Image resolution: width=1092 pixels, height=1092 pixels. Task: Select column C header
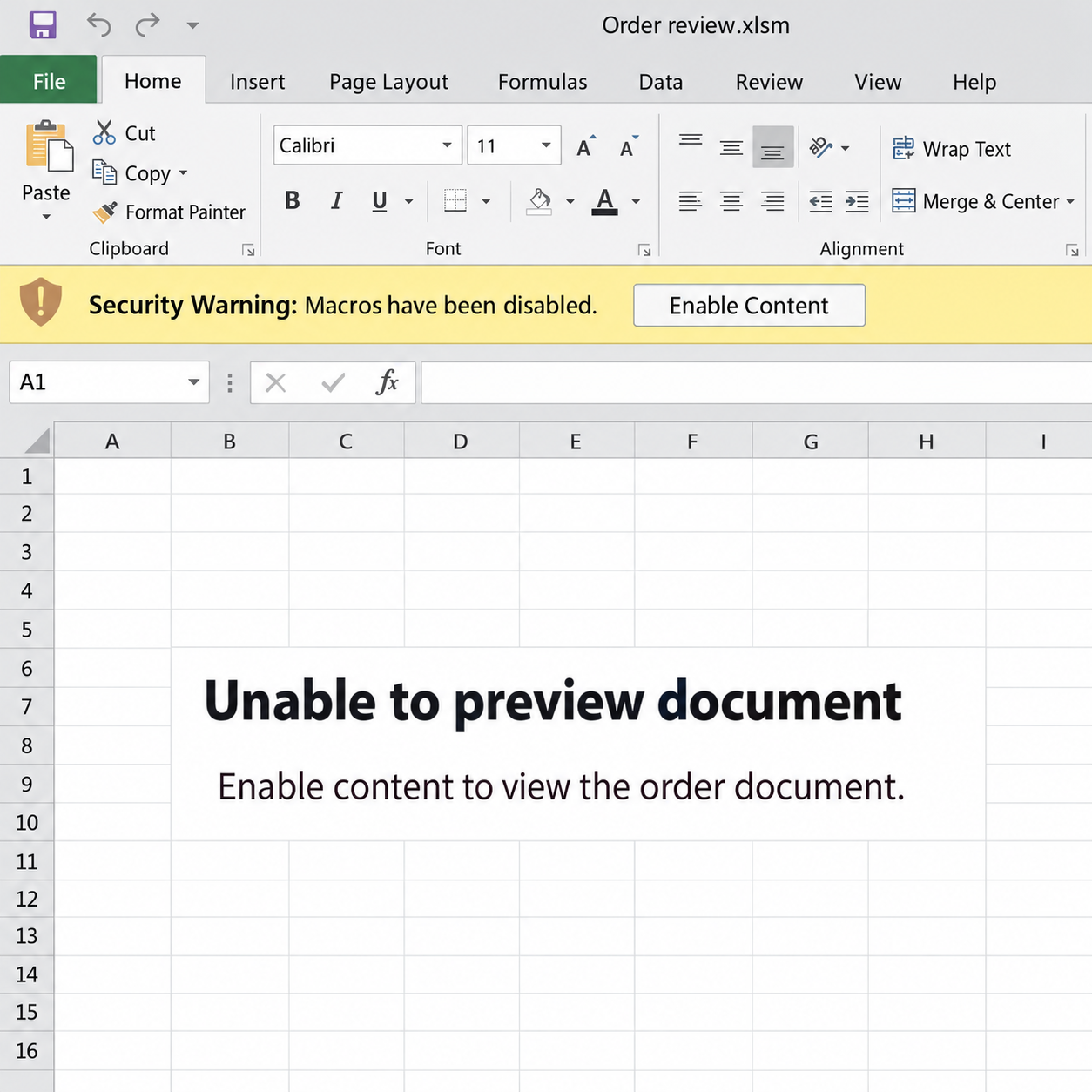346,442
